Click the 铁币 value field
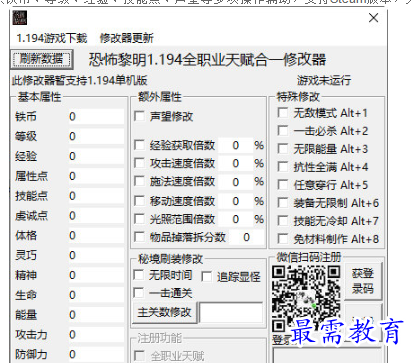This screenshot has width=412, height=363. point(96,117)
